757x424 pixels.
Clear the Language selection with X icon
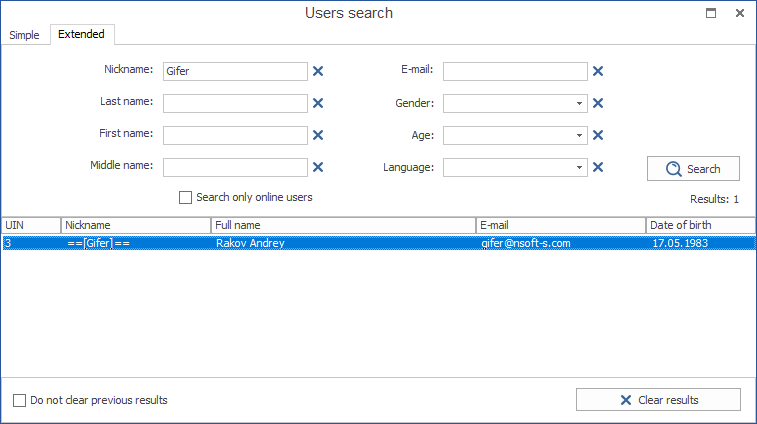pos(598,167)
